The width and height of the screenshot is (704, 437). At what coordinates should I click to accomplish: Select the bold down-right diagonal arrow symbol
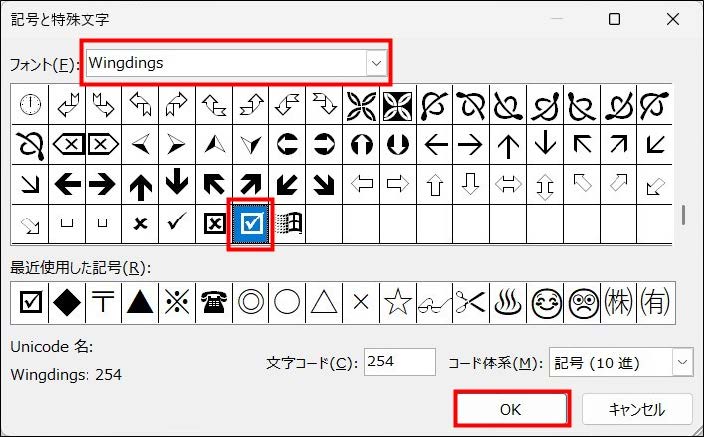click(325, 184)
